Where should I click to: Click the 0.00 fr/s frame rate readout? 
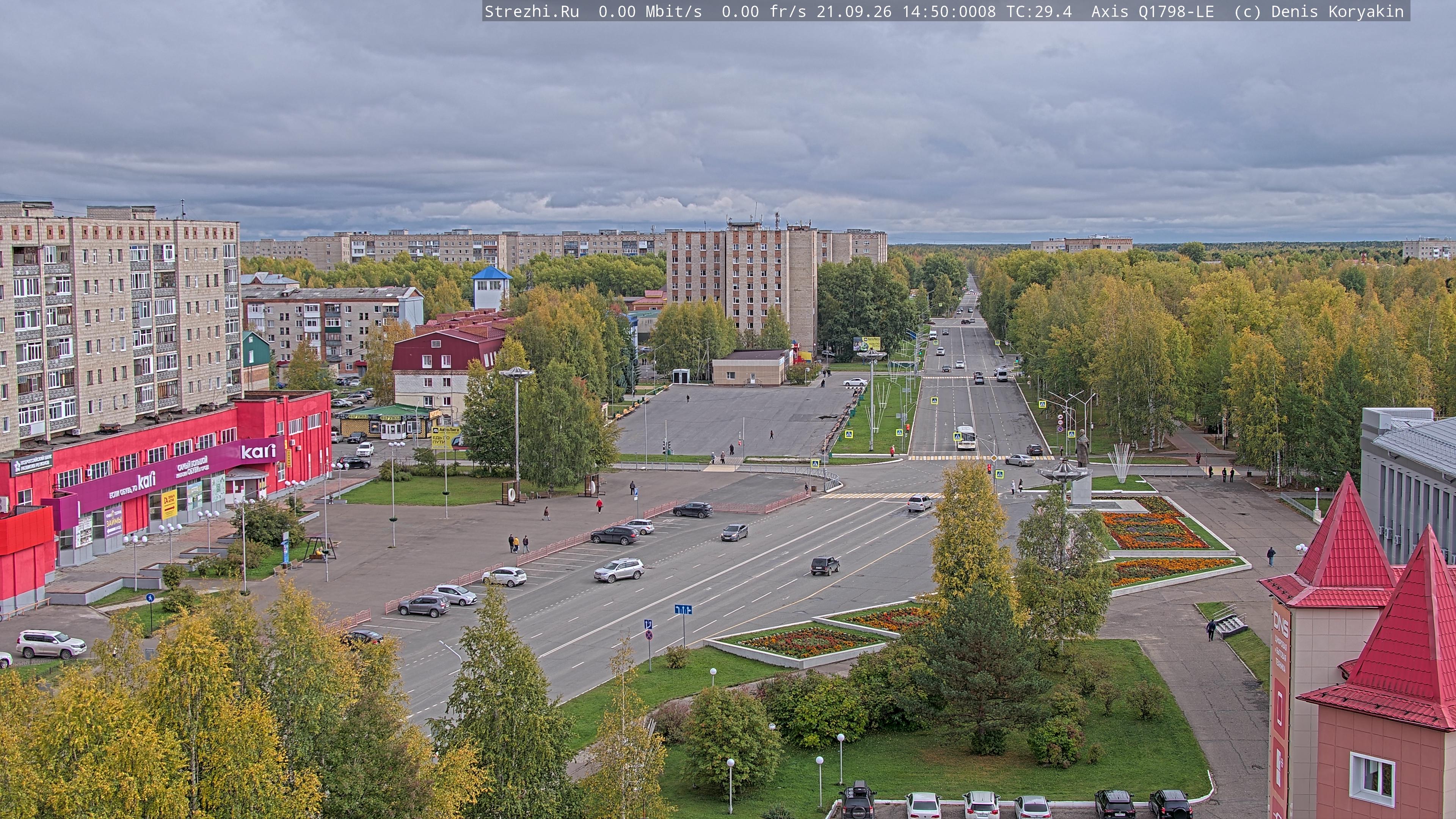[x=764, y=11]
